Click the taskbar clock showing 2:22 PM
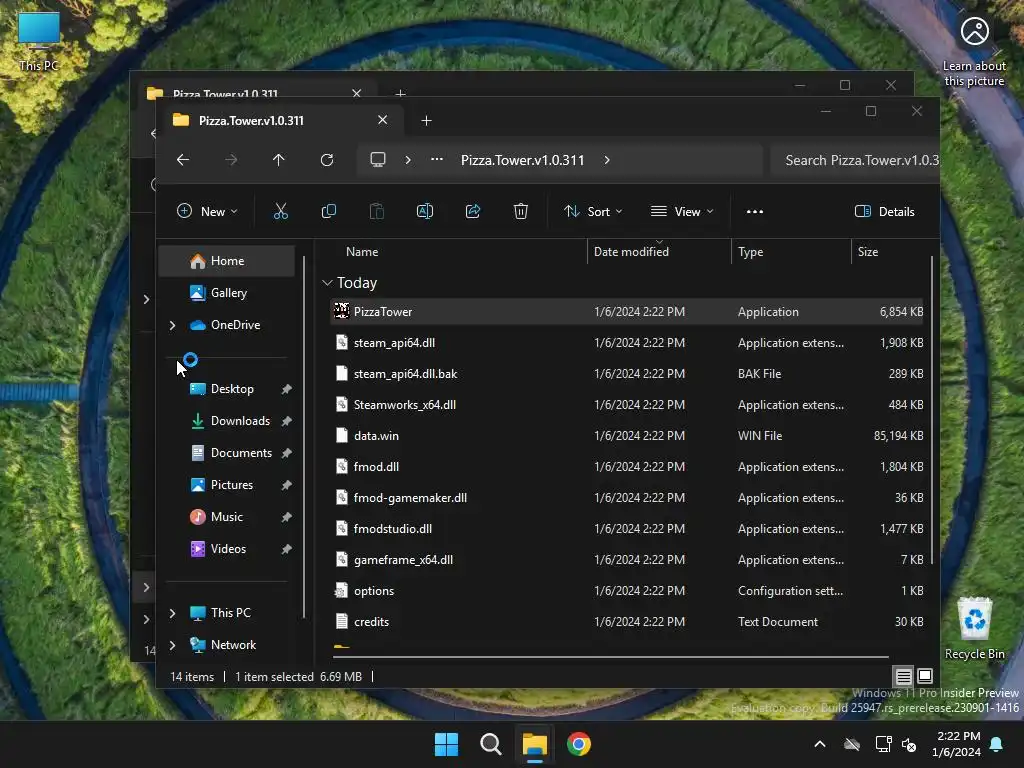 click(x=957, y=744)
